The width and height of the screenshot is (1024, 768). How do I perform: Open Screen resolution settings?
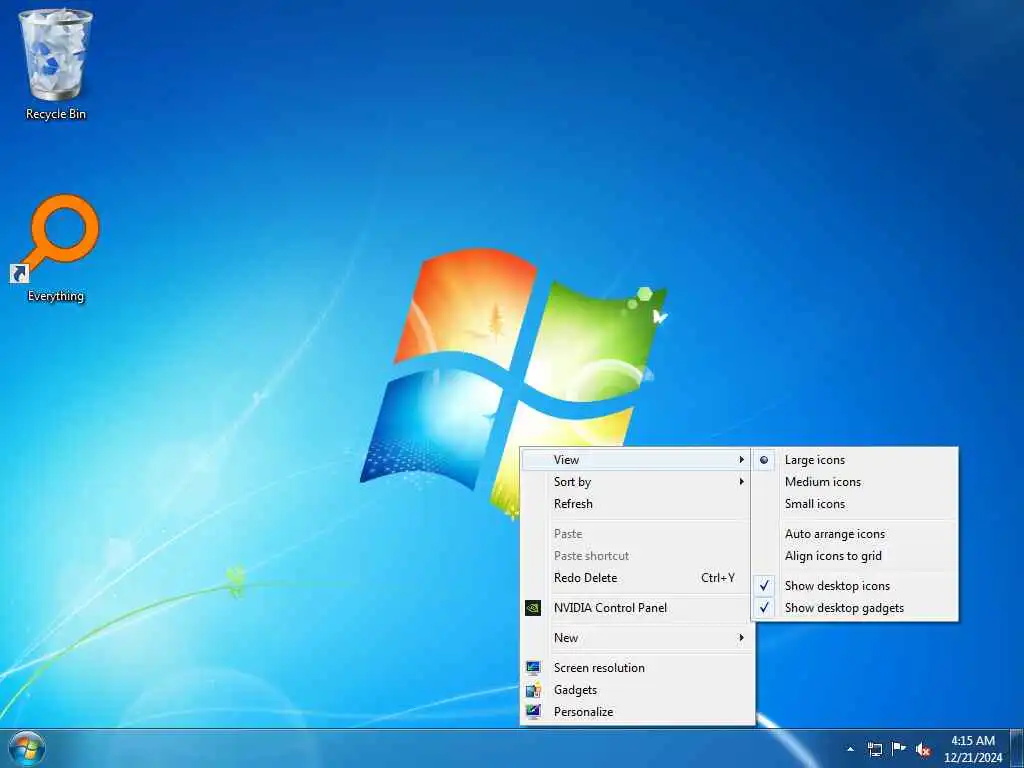[637, 667]
